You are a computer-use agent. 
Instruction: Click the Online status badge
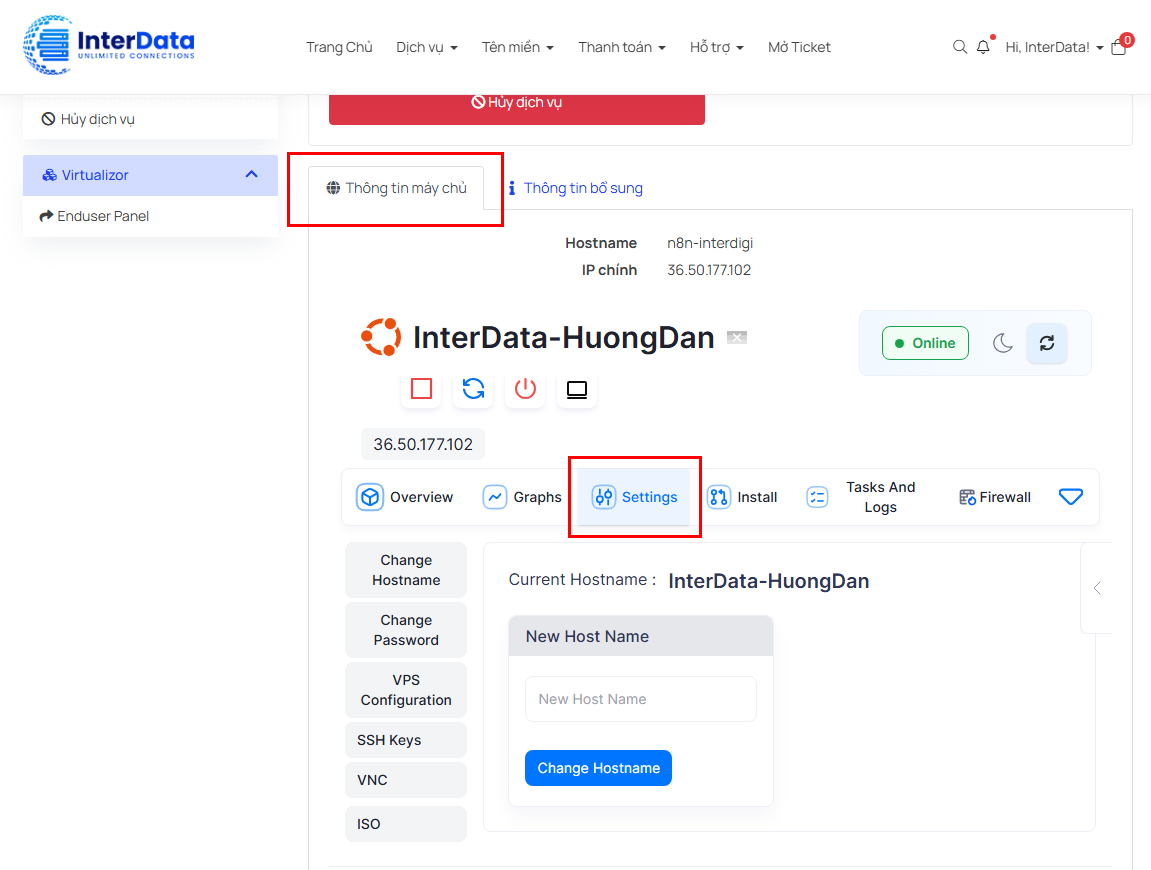[925, 343]
